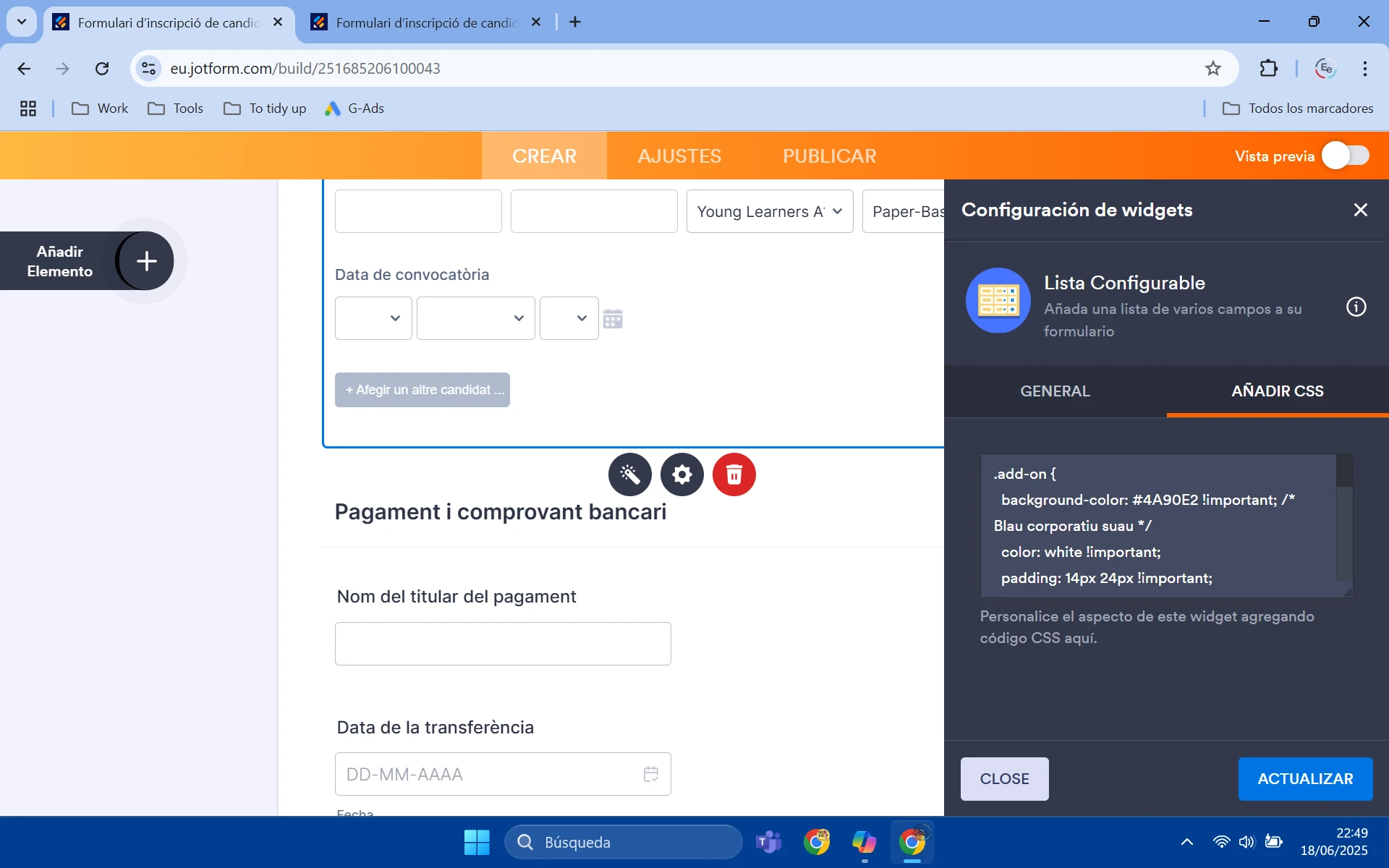This screenshot has height=868, width=1389.
Task: Click Afegir un altre candidat
Action: [x=422, y=390]
